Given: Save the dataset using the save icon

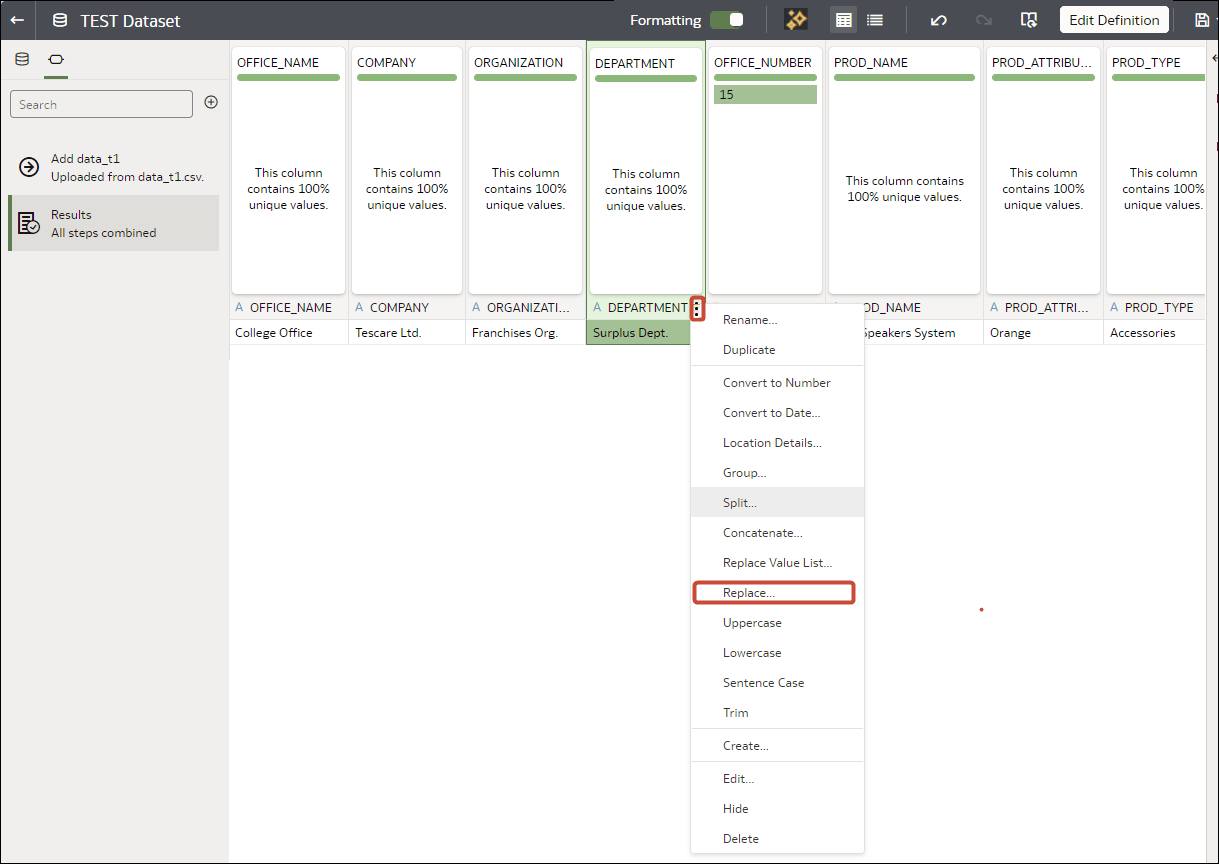Looking at the screenshot, I should coord(1204,19).
